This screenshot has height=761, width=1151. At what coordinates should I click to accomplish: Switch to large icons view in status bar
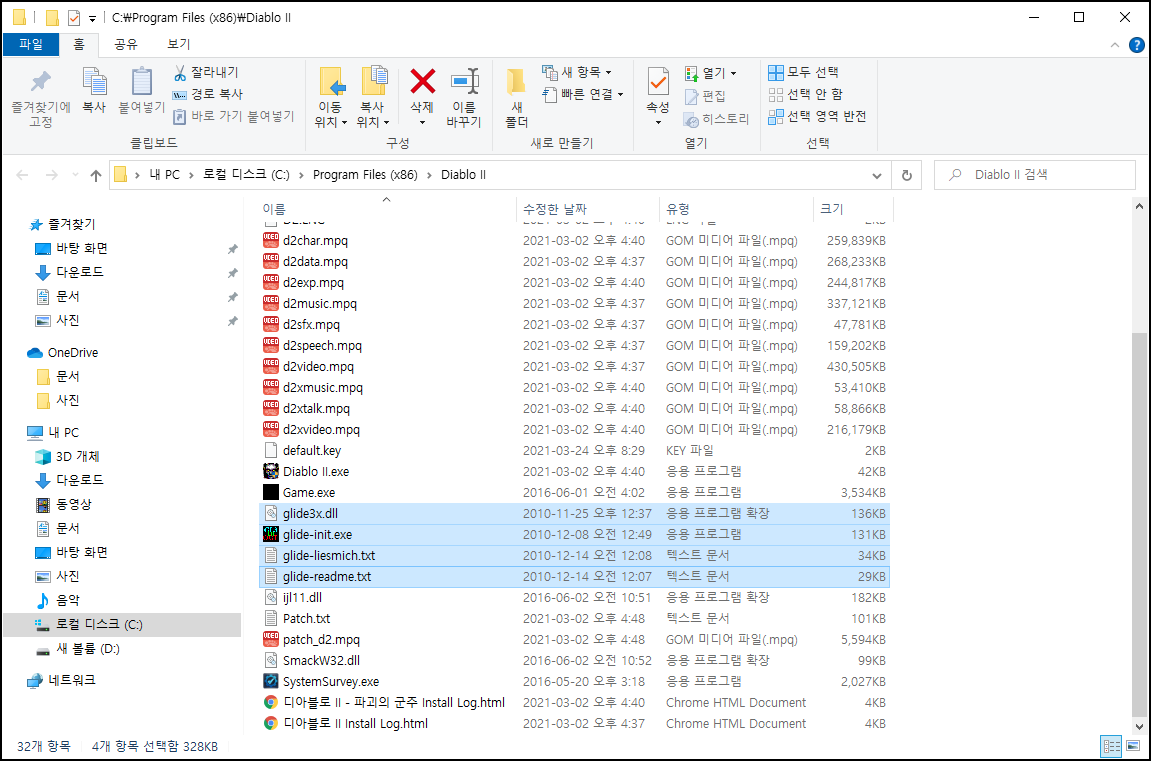pos(1133,746)
